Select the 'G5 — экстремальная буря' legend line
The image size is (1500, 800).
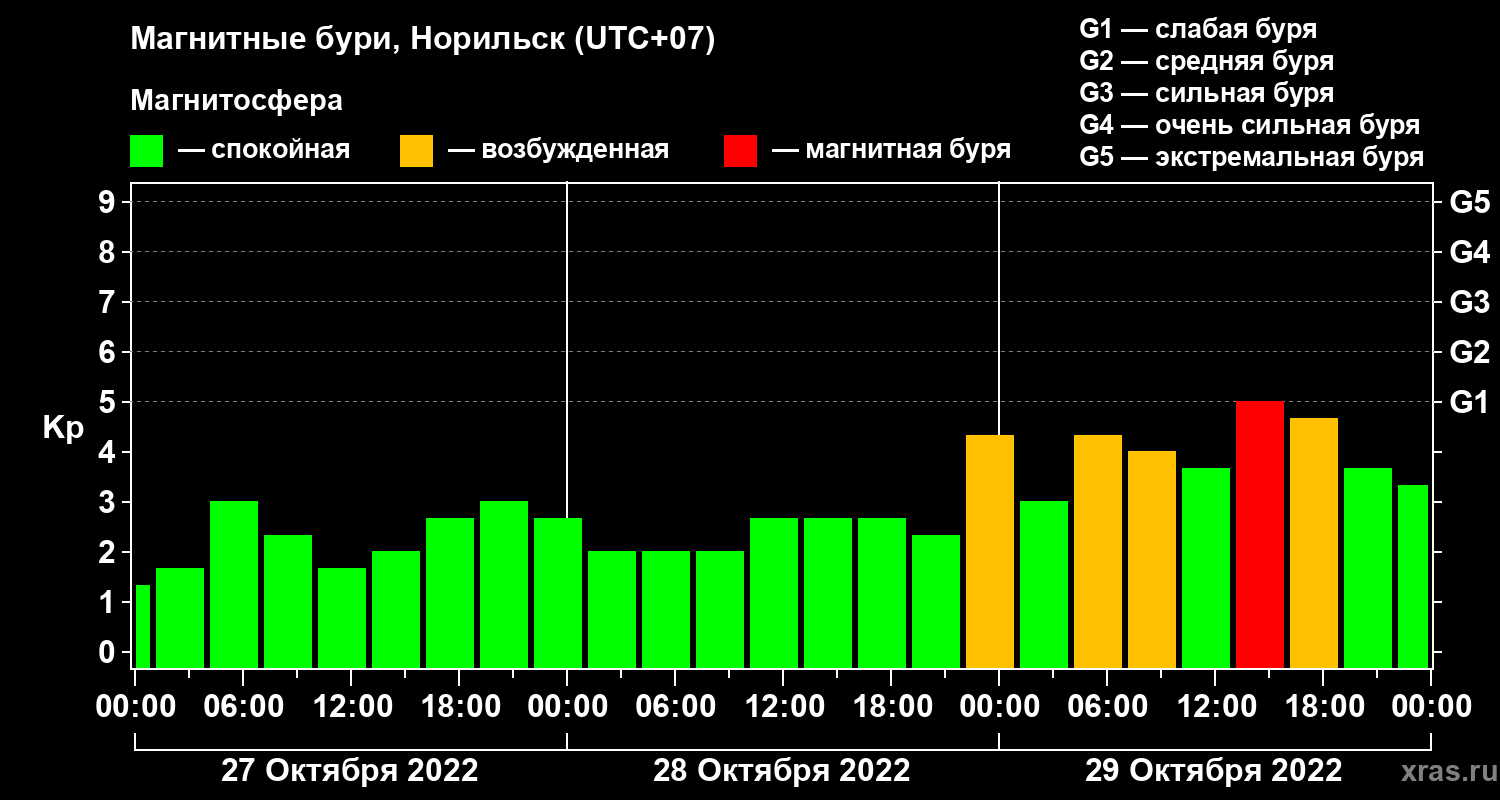coord(1251,158)
